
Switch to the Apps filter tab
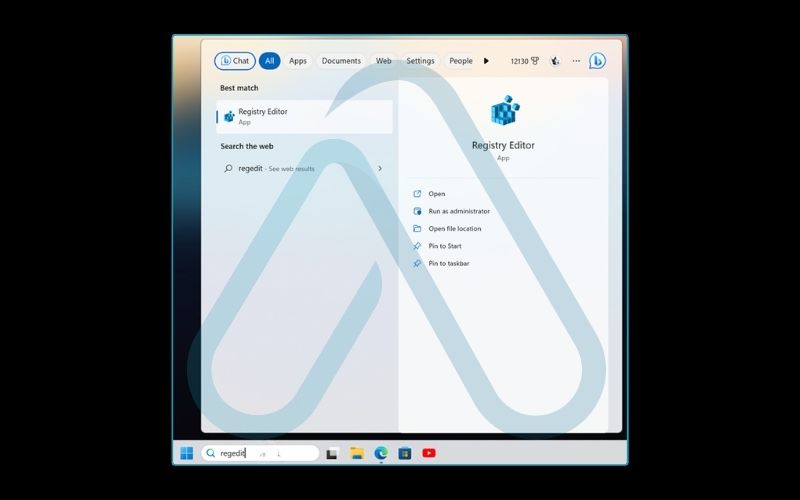pos(298,61)
